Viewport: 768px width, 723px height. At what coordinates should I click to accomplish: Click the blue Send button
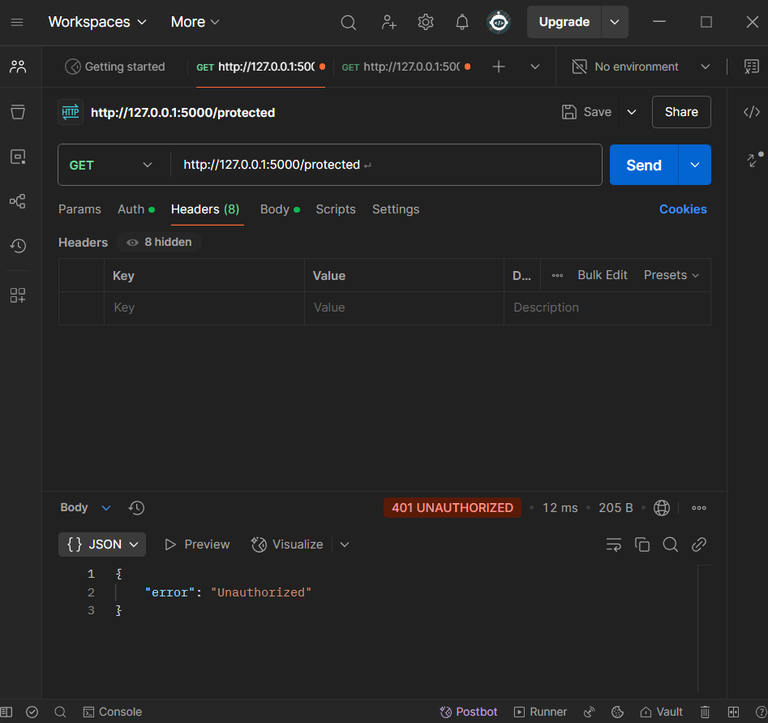pos(643,165)
